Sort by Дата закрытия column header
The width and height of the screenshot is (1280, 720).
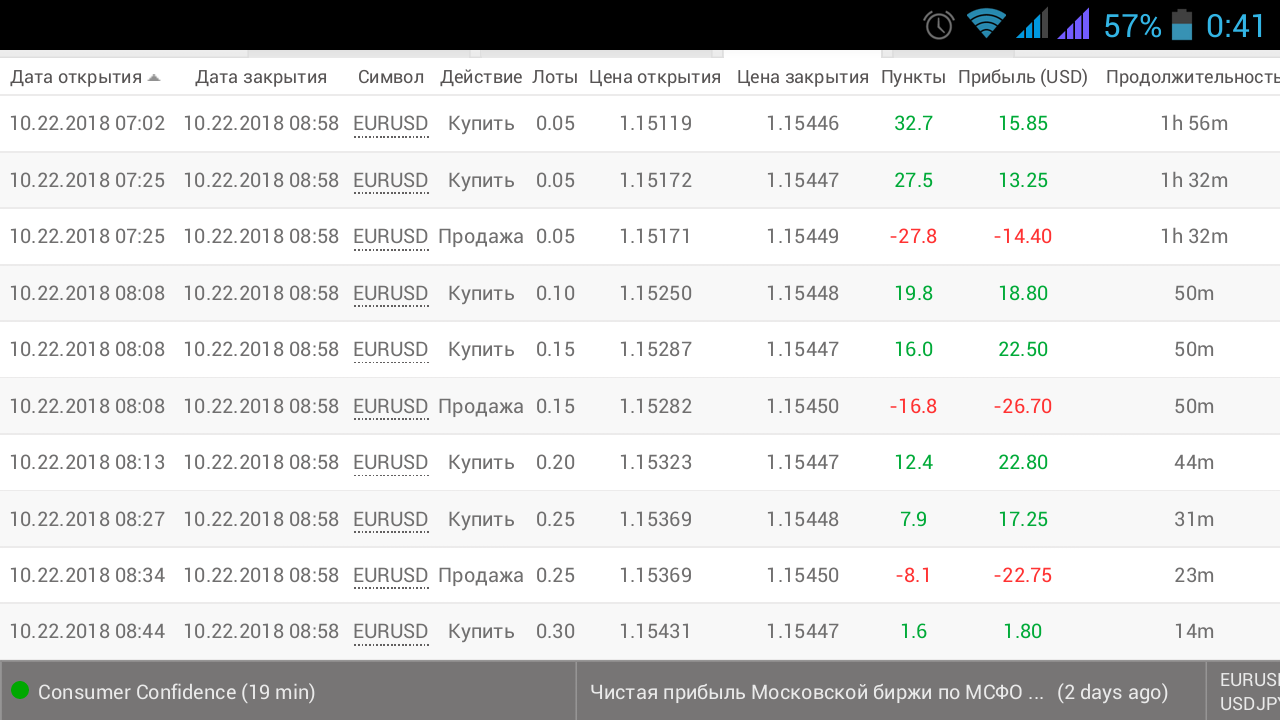(x=261, y=77)
